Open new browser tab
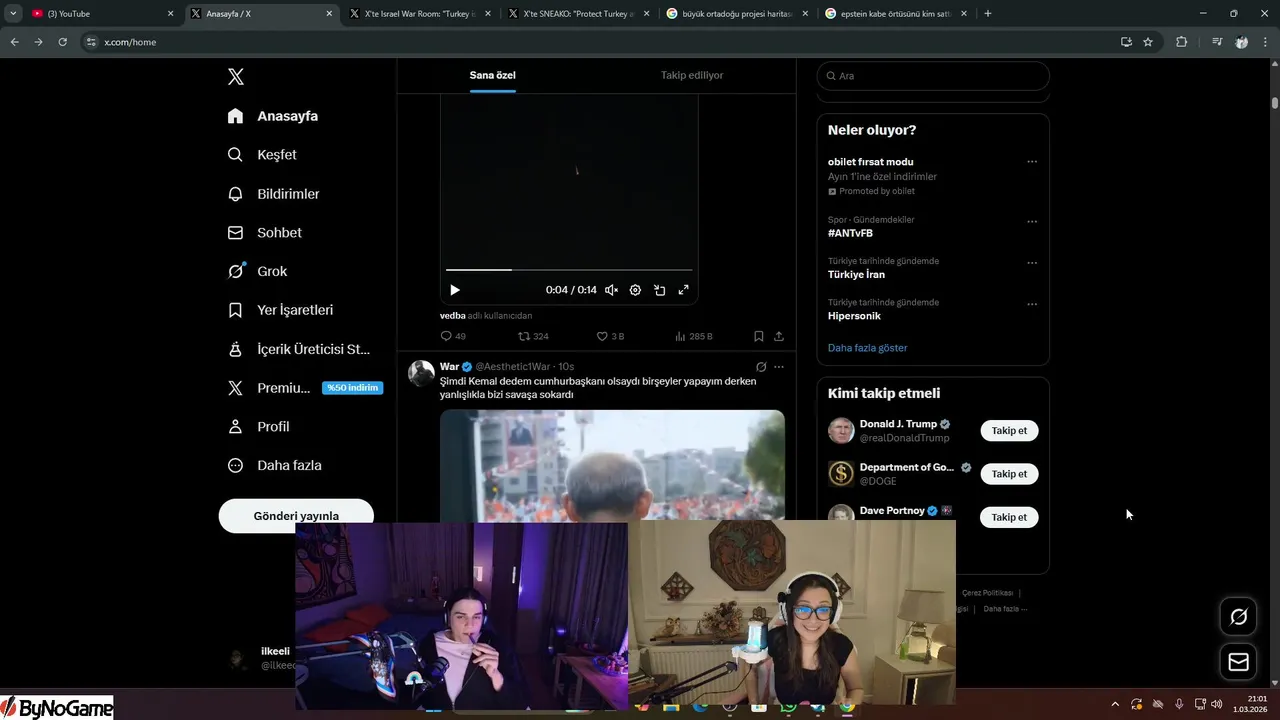This screenshot has height=720, width=1280. [988, 14]
